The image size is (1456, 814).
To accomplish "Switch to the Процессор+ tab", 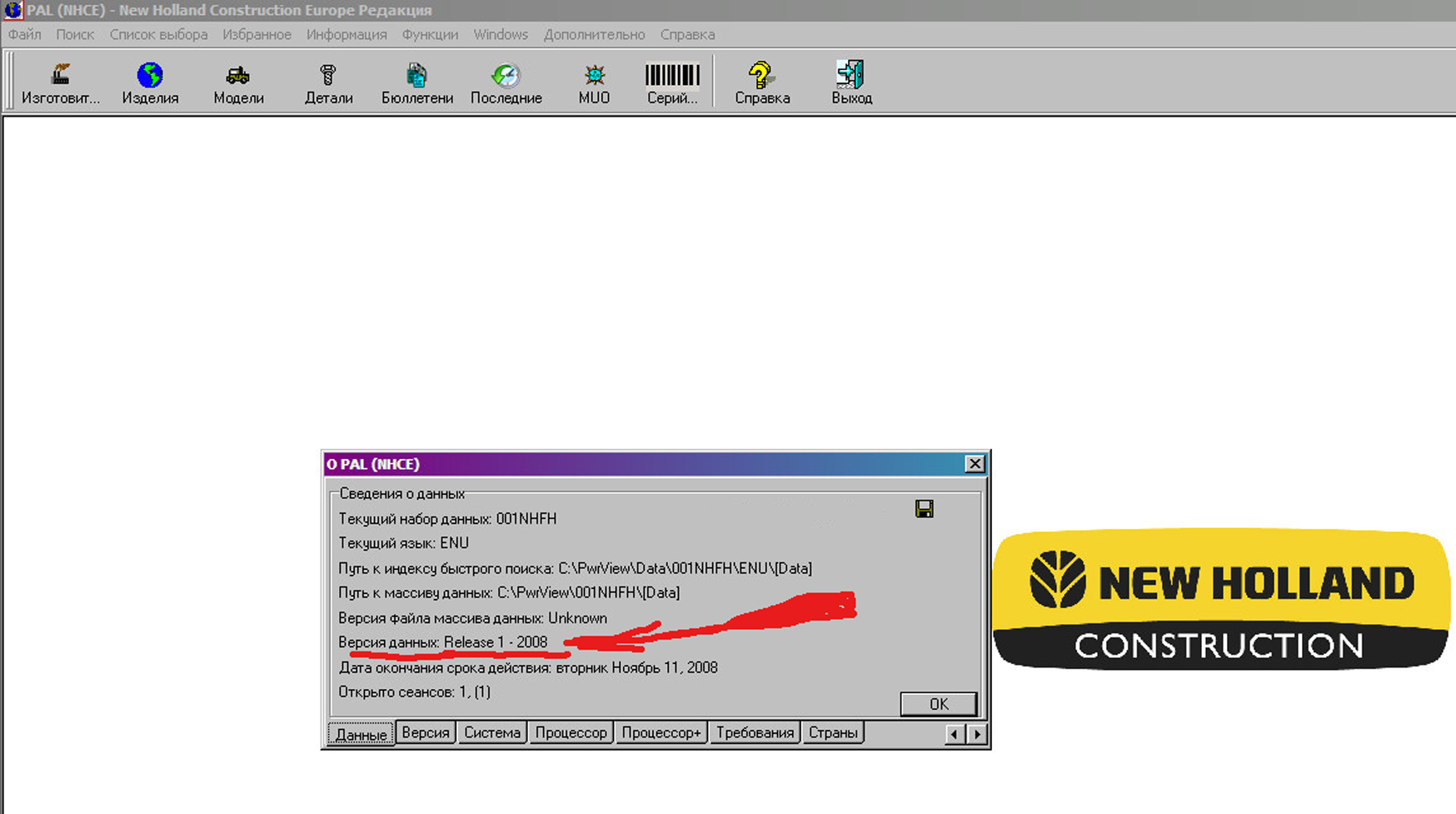I will click(661, 732).
